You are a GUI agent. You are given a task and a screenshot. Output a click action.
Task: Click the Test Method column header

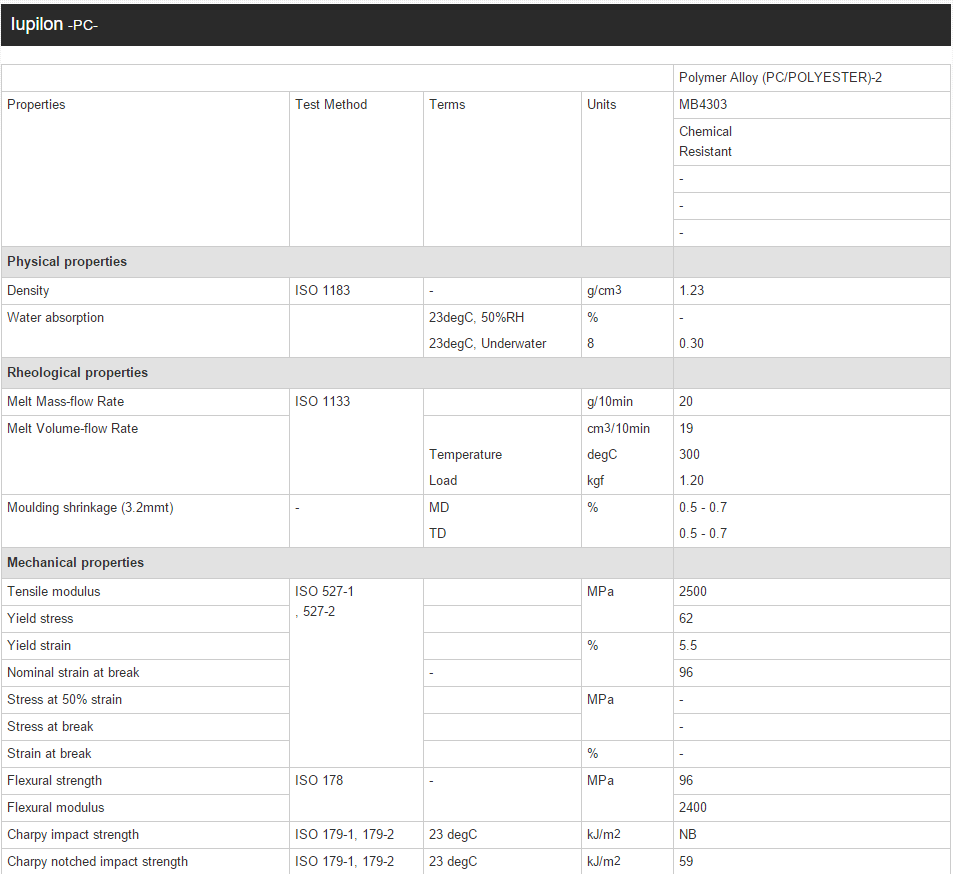331,105
